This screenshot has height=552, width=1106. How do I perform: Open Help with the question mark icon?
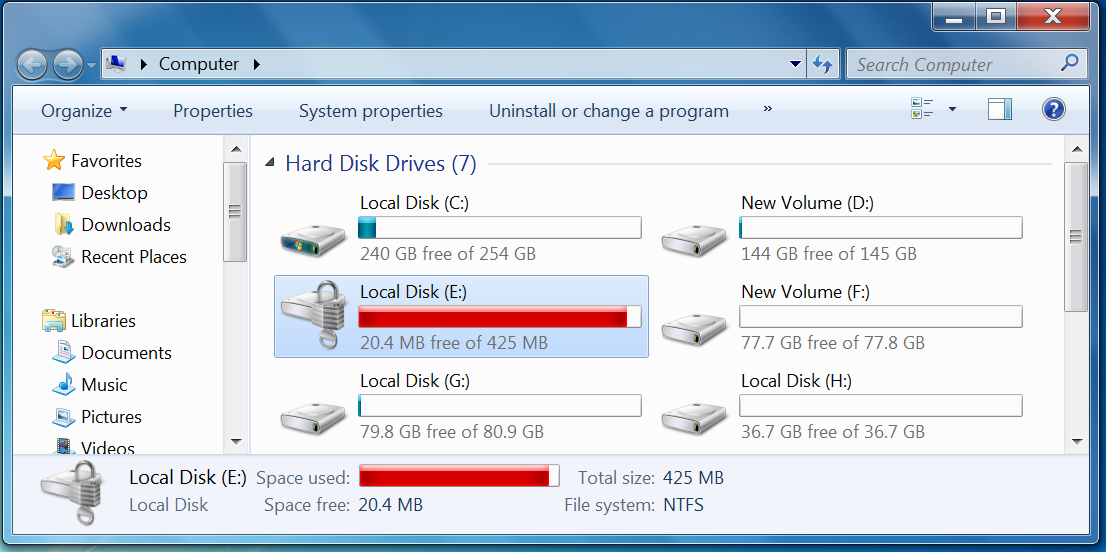[x=1053, y=109]
